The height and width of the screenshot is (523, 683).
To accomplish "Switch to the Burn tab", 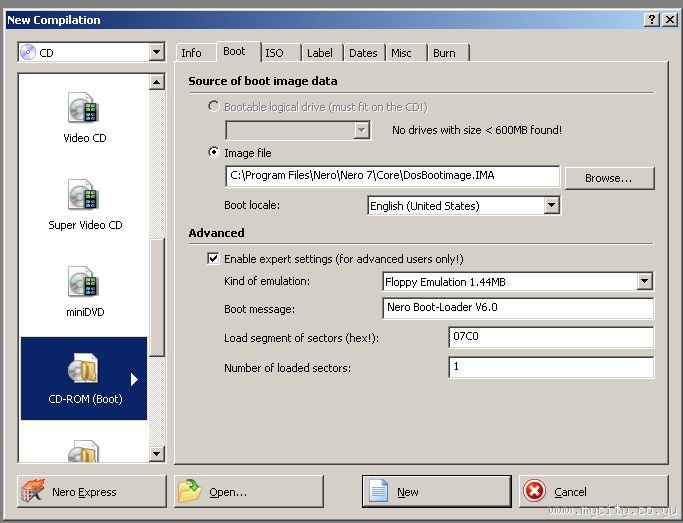I will pos(444,53).
